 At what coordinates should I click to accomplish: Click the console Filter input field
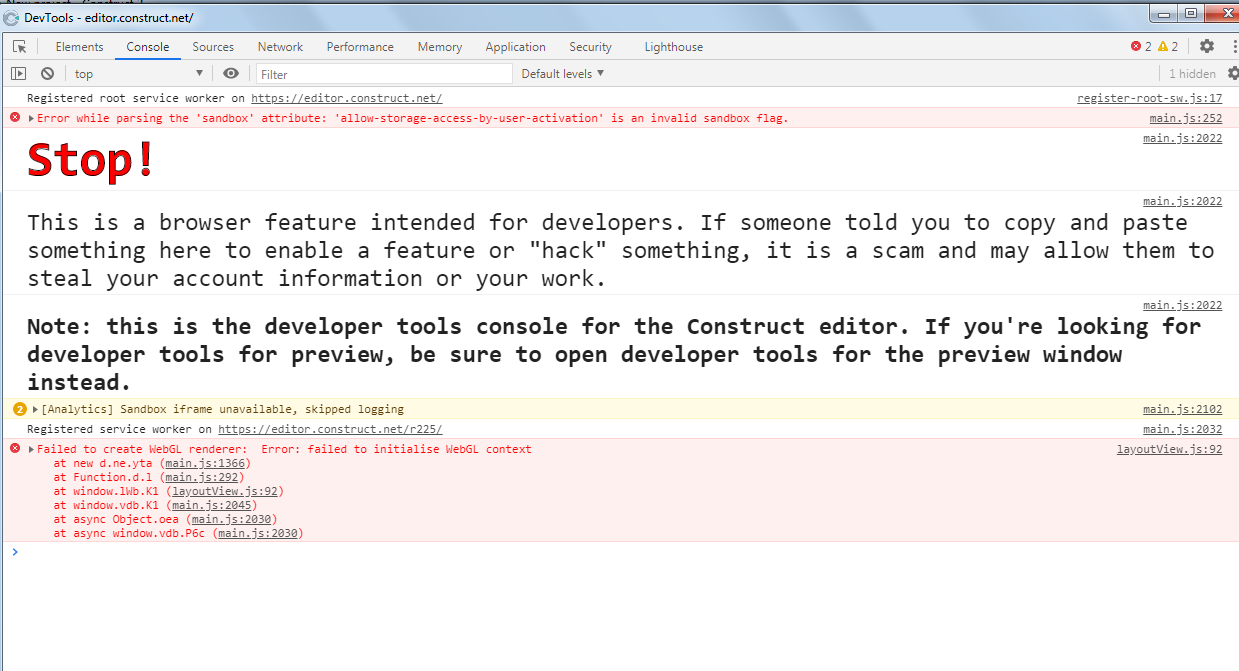click(385, 74)
